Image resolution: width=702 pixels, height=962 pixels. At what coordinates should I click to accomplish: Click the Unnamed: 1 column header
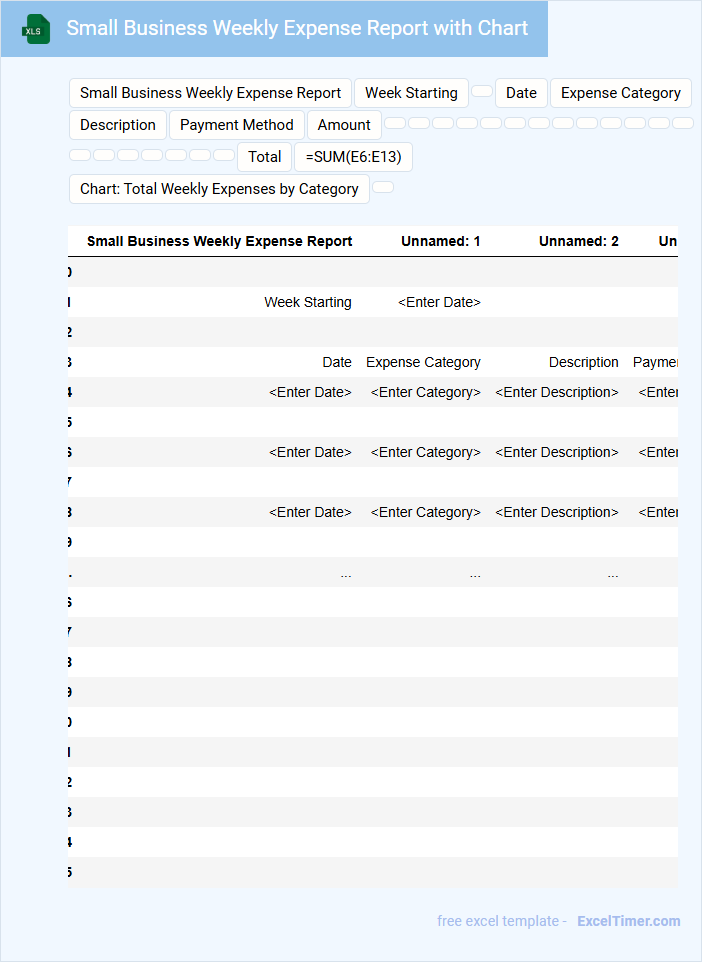click(440, 241)
